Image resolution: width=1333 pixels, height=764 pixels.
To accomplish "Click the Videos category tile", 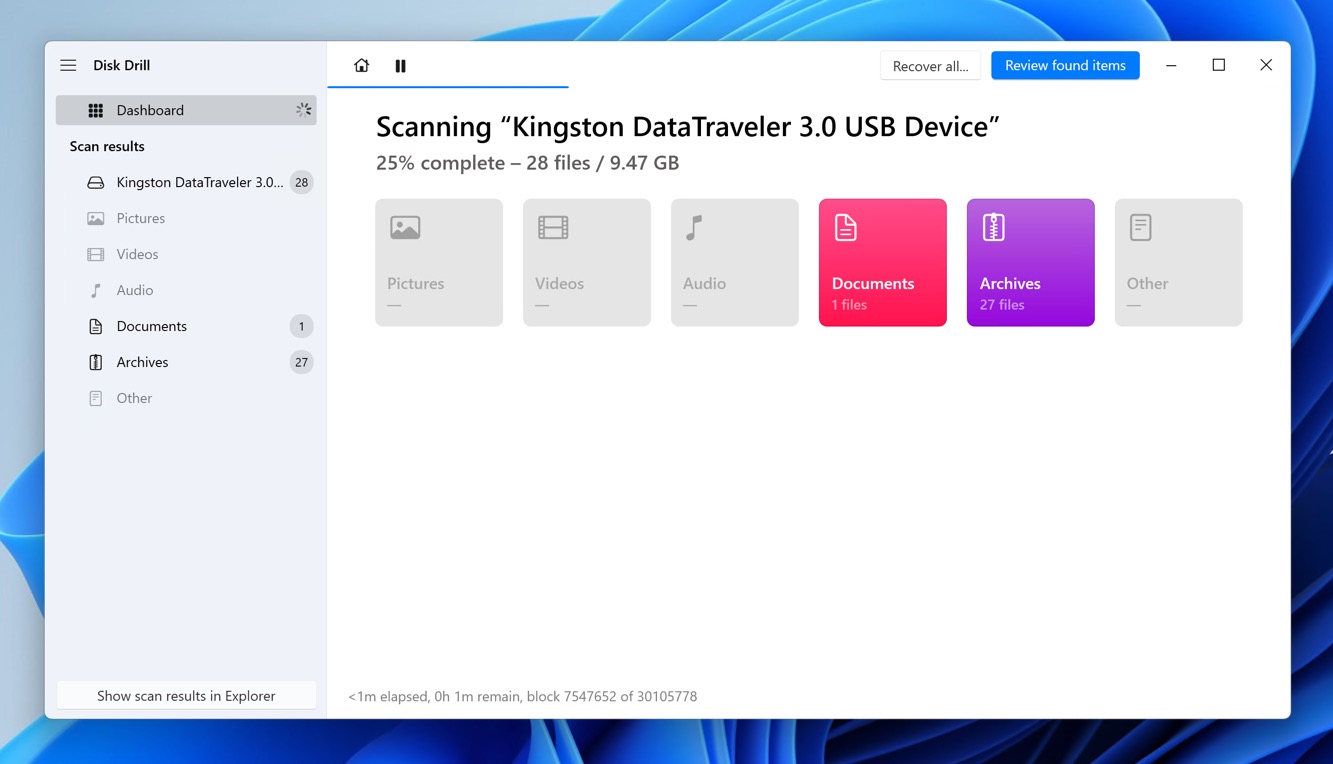I will point(587,262).
